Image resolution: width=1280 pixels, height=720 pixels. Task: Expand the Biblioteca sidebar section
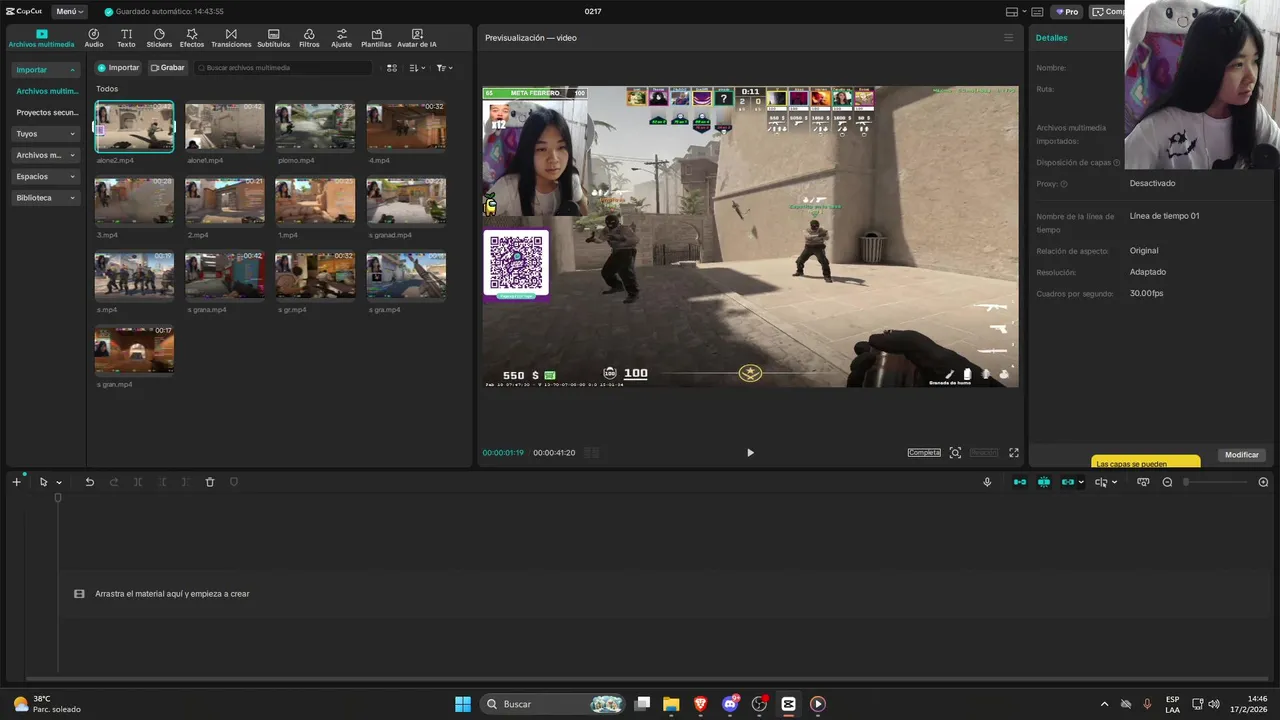click(46, 198)
